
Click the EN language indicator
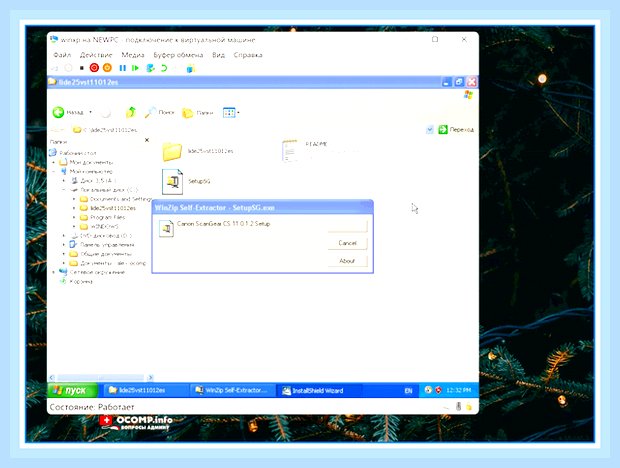(408, 391)
